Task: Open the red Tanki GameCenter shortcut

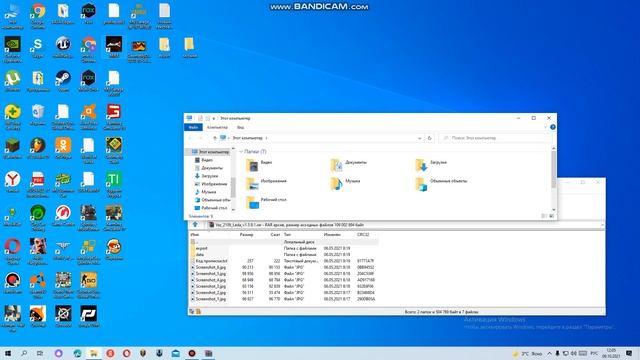Action: 63,216
